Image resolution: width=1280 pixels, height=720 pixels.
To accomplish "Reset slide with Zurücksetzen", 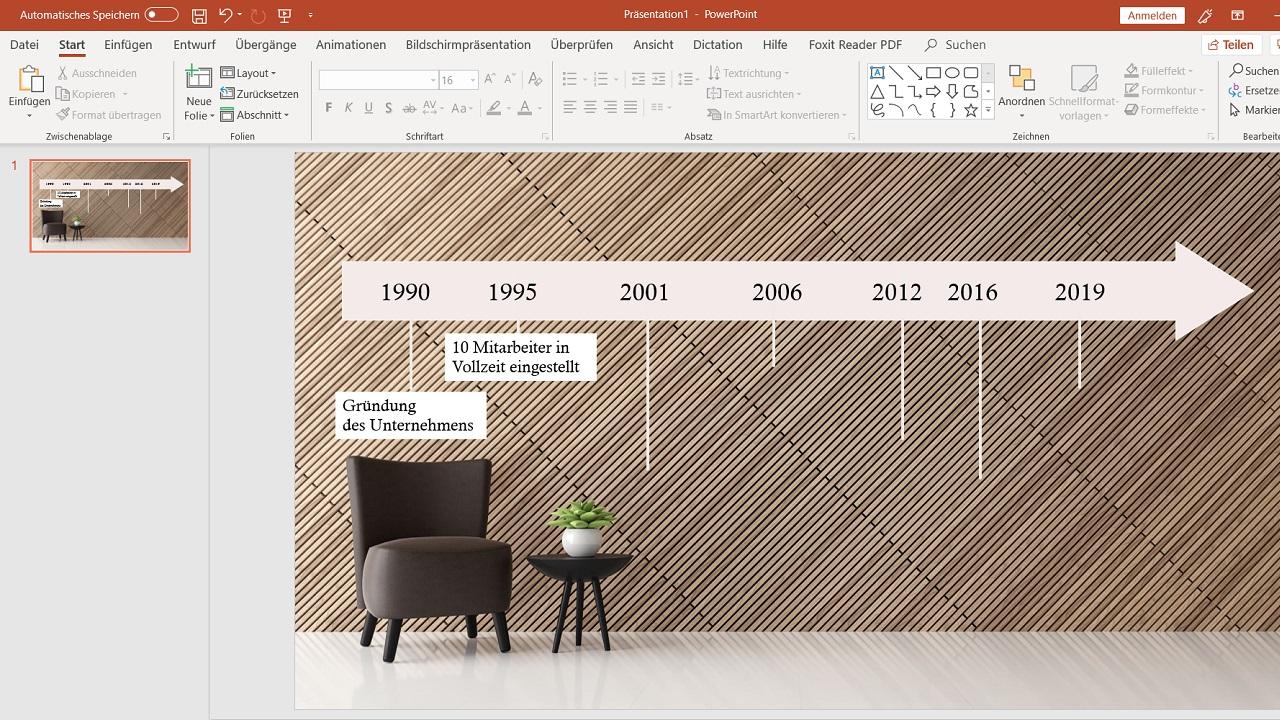I will click(260, 94).
